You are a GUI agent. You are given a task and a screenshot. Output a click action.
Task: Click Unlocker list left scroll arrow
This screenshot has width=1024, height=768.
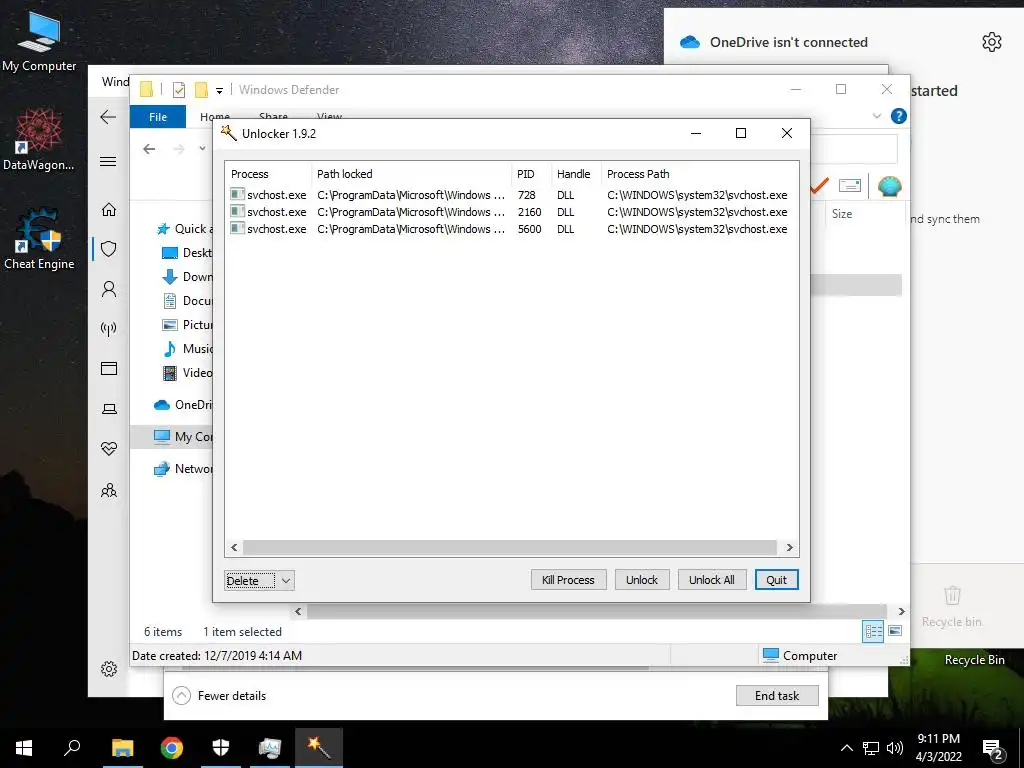click(234, 547)
